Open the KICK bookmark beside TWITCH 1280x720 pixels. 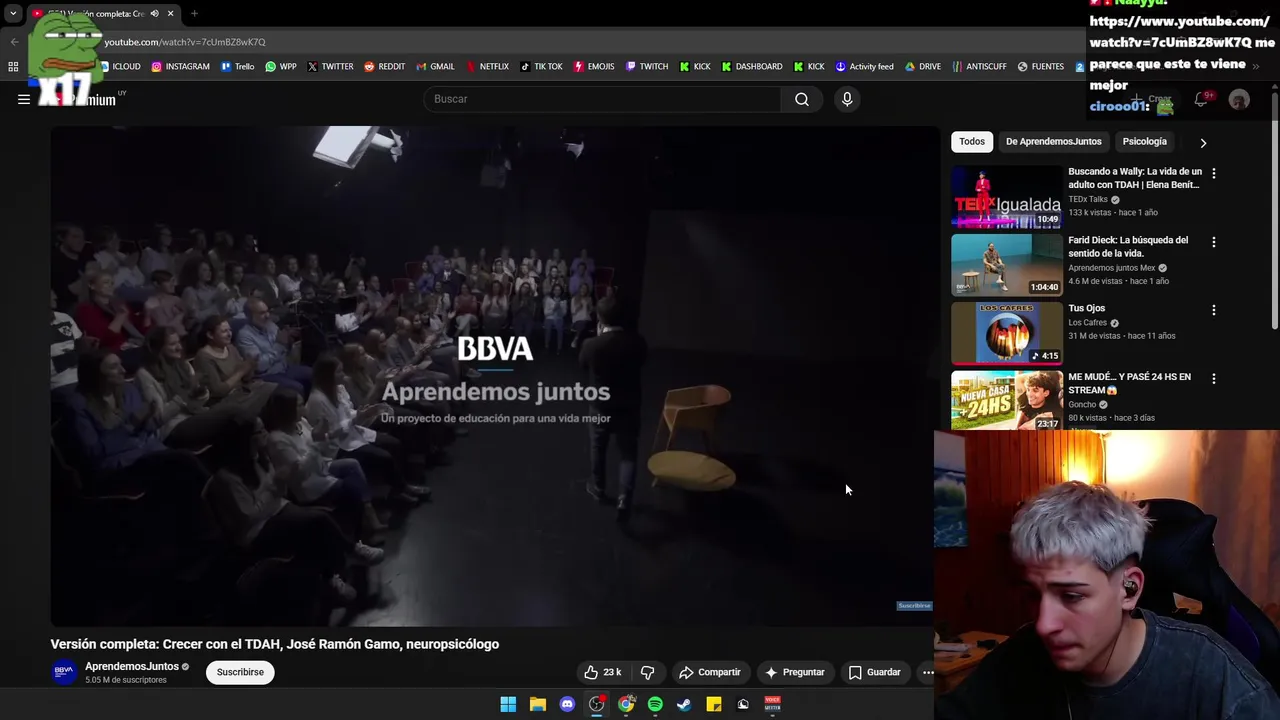click(695, 66)
